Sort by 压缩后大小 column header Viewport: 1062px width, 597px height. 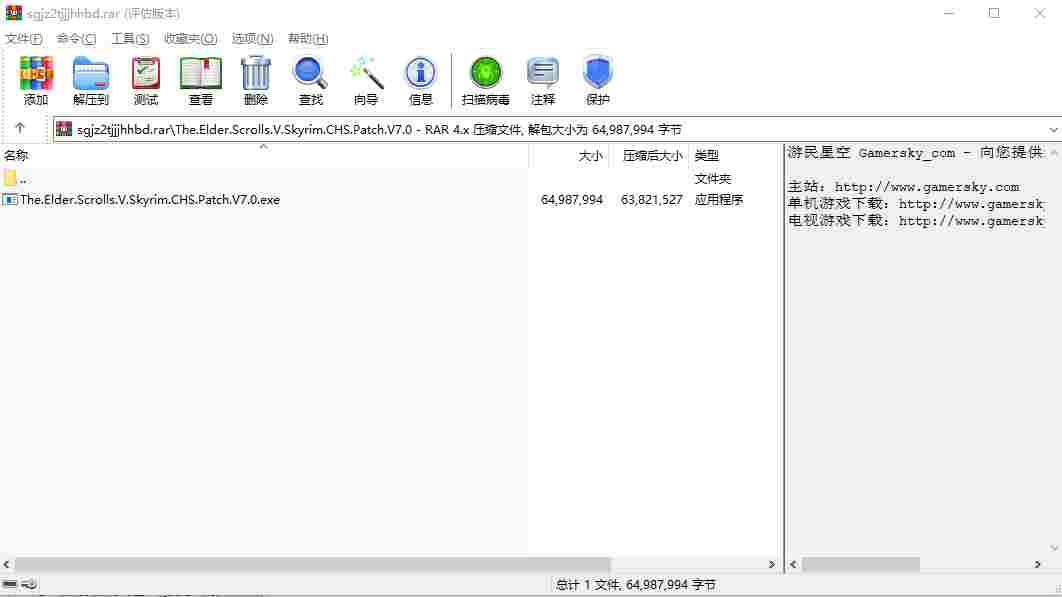649,156
